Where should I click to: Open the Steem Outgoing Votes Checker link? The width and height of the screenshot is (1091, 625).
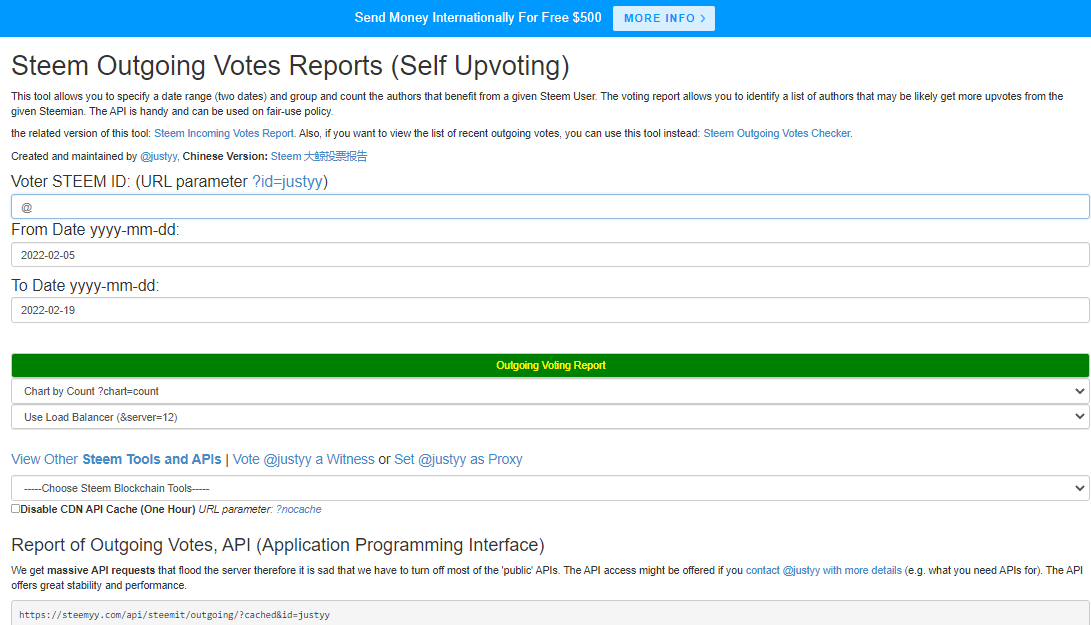[777, 133]
